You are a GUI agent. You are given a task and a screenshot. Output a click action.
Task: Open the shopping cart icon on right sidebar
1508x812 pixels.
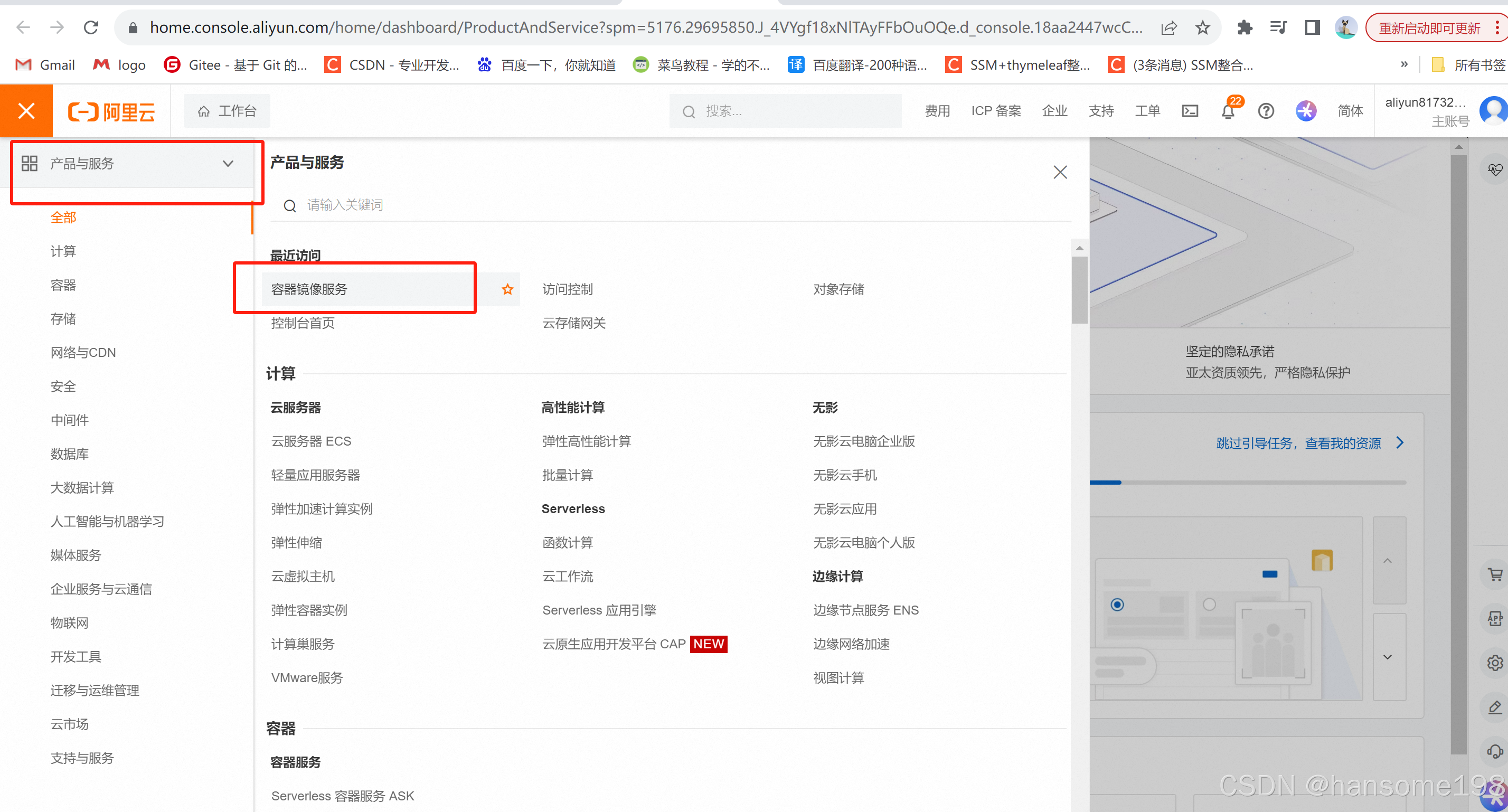1495,574
